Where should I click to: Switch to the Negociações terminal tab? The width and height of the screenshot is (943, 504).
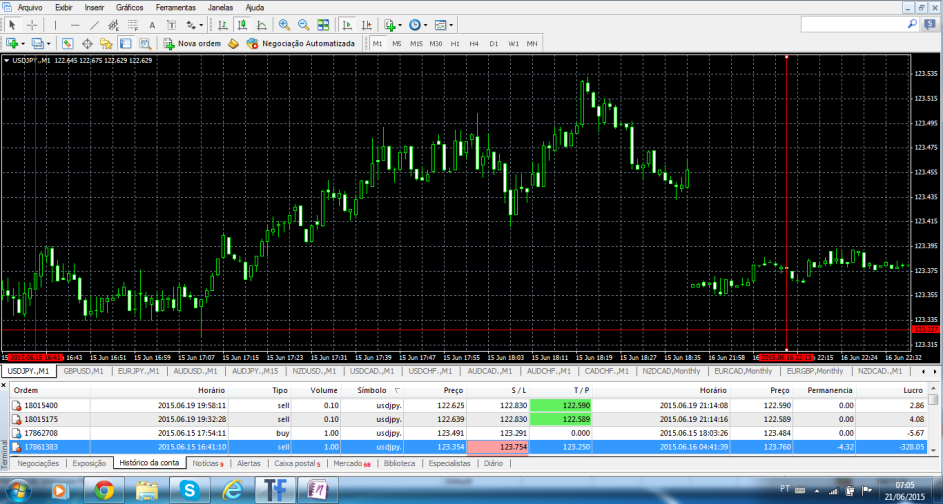coord(40,464)
